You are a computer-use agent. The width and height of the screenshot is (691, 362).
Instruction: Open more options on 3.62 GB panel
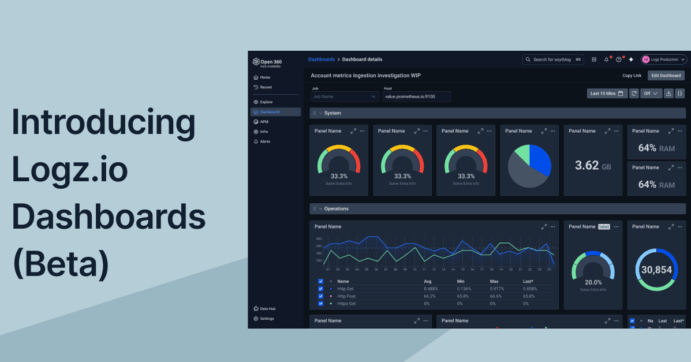click(x=616, y=131)
